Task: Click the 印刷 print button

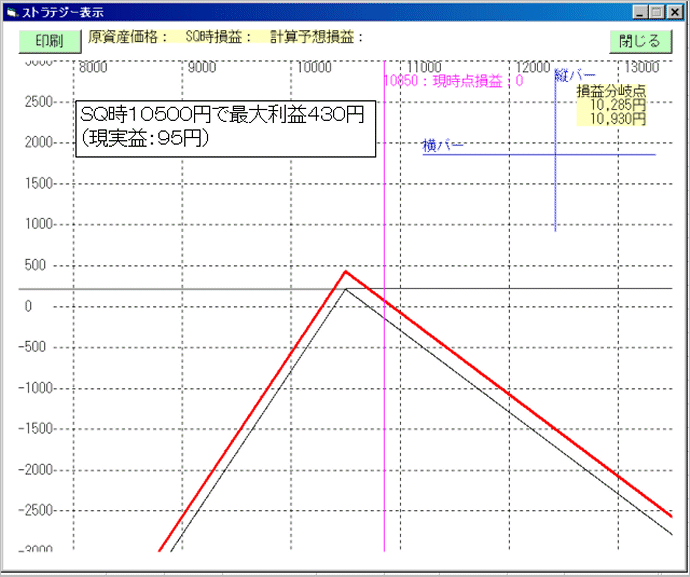Action: tap(50, 41)
